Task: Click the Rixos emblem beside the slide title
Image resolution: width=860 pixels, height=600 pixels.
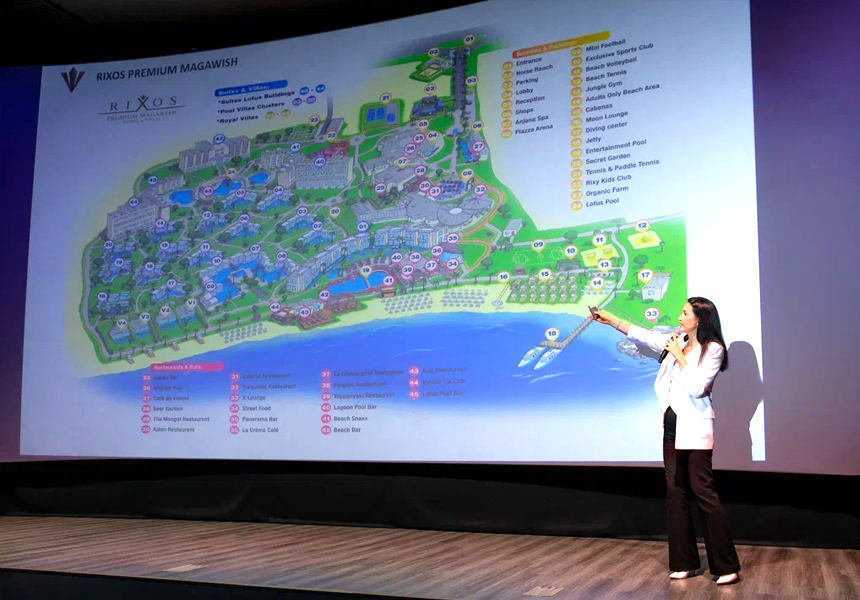Action: (72, 80)
